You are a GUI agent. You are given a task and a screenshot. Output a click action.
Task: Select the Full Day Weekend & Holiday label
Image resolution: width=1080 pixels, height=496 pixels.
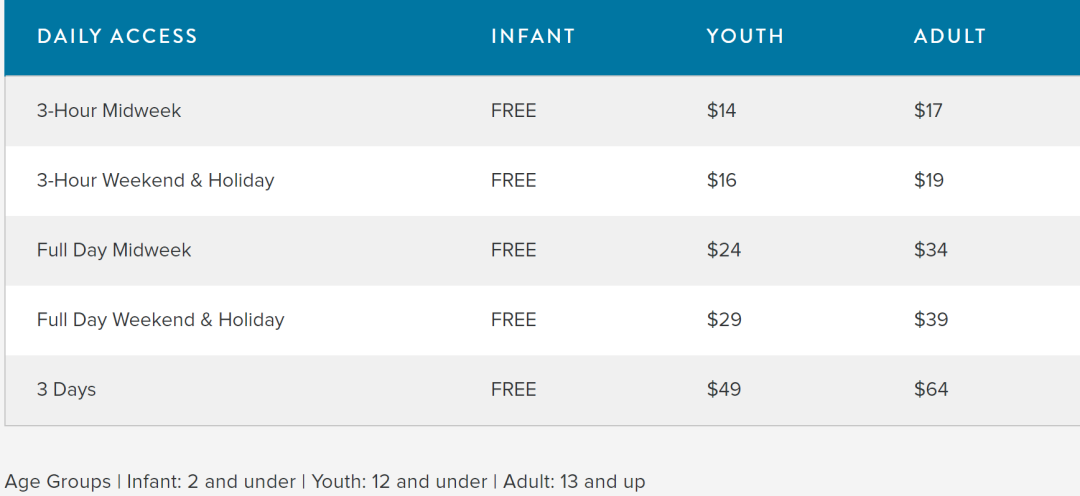tap(160, 320)
